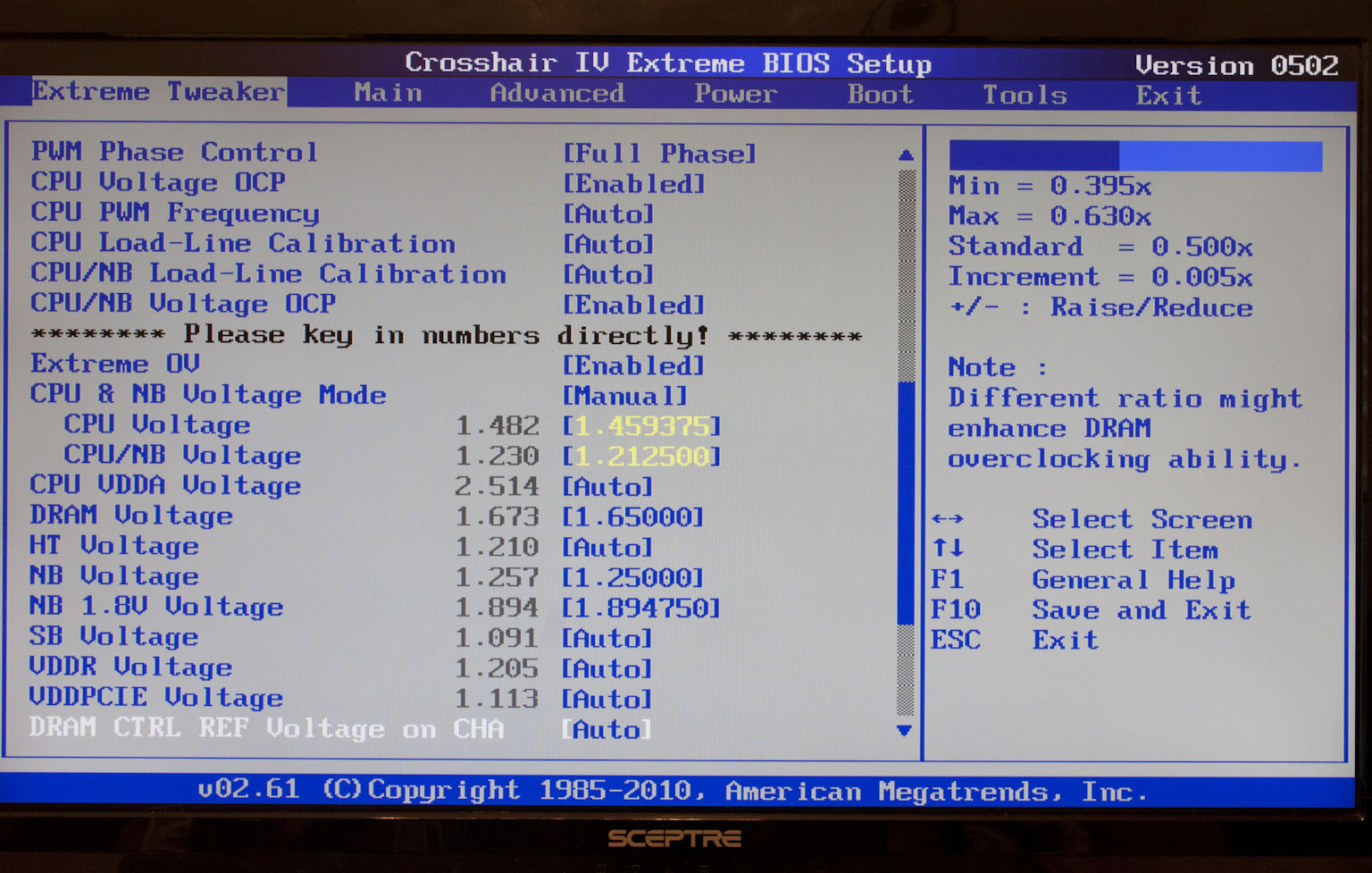Click the F10 Save and Exit hint

(1092, 611)
